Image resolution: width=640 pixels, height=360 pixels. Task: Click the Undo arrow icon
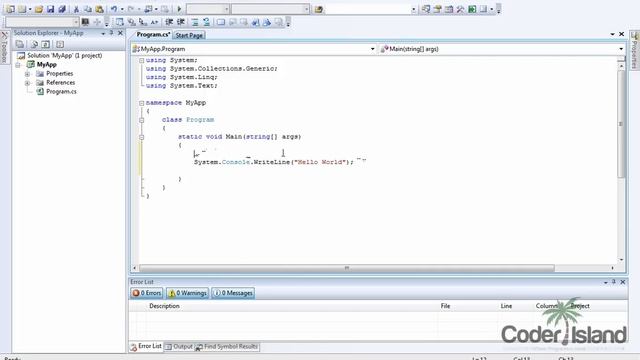pos(114,9)
